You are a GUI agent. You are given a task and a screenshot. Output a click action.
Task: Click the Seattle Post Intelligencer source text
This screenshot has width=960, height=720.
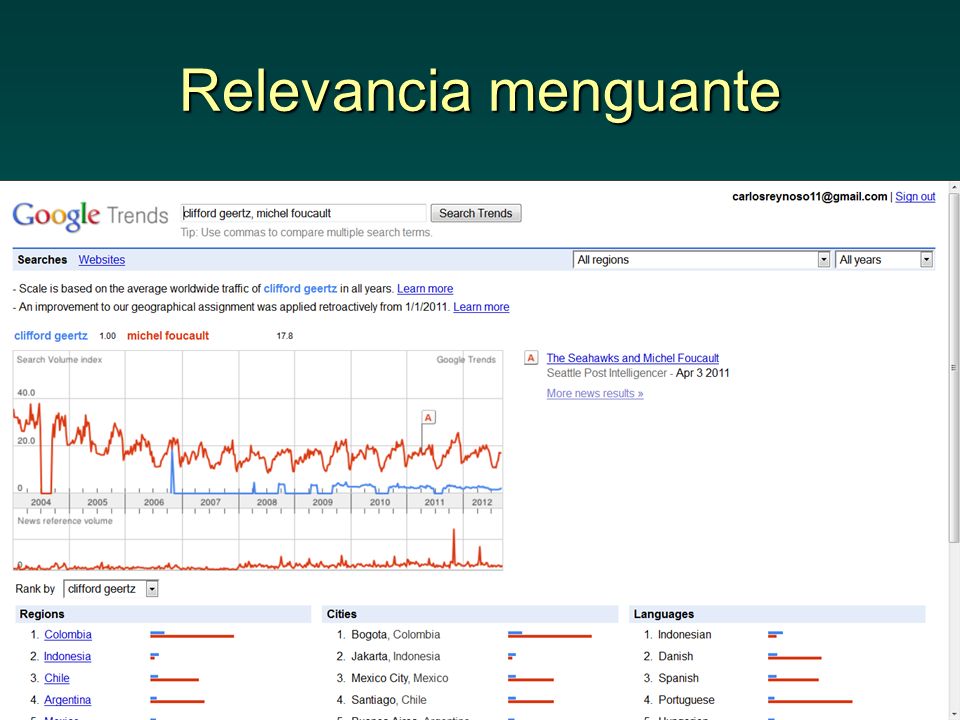pos(607,373)
